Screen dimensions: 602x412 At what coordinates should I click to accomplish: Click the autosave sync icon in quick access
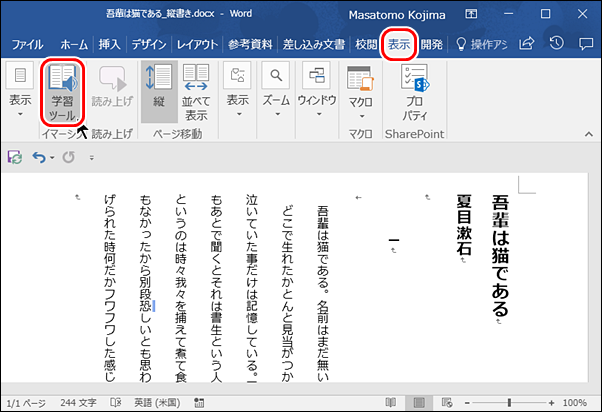tap(15, 157)
